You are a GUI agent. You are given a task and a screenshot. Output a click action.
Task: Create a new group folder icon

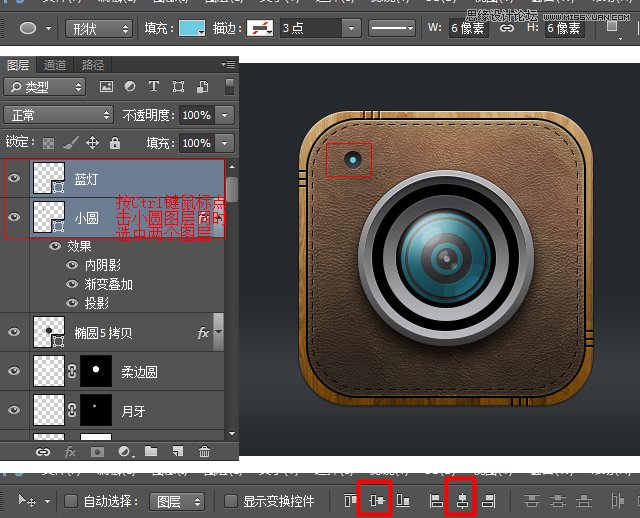click(151, 451)
